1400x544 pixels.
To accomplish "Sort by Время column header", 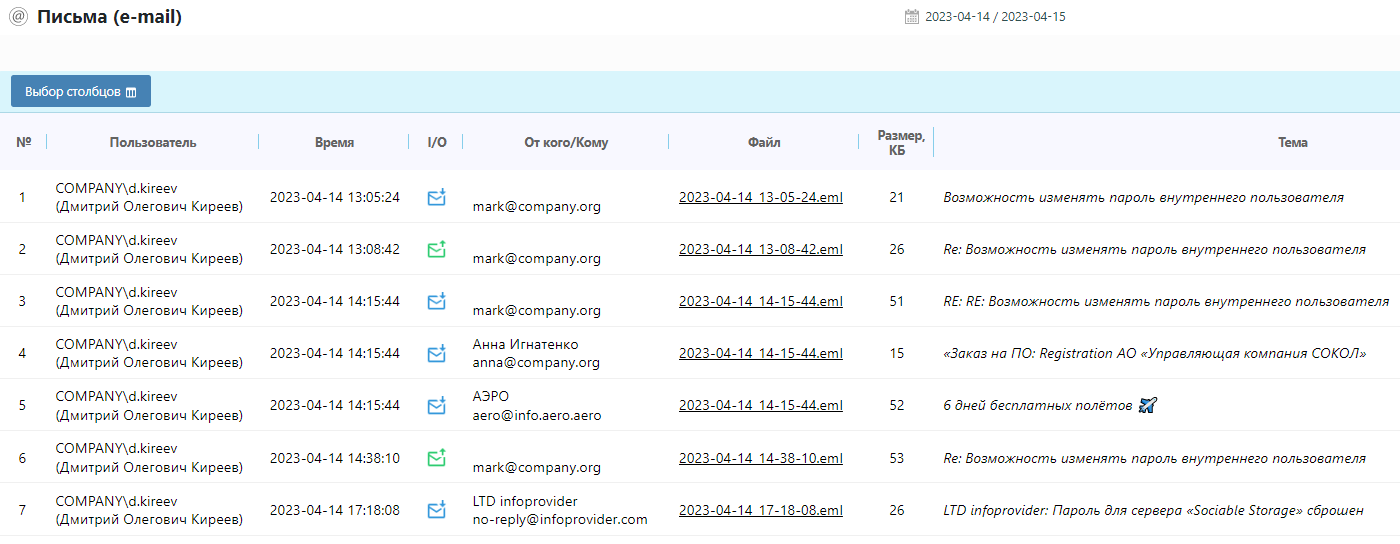I will [334, 142].
